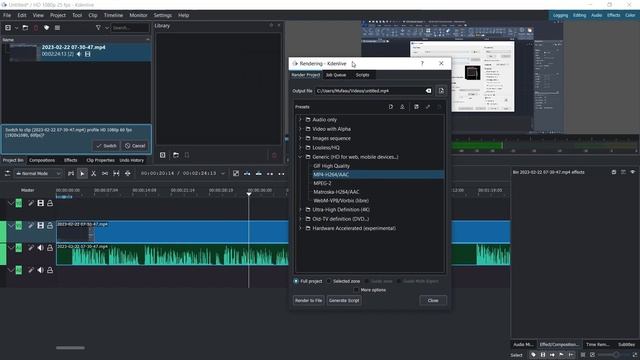This screenshot has width=640, height=360.
Task: Expand the Video with Alpha preset folder
Action: [300, 129]
